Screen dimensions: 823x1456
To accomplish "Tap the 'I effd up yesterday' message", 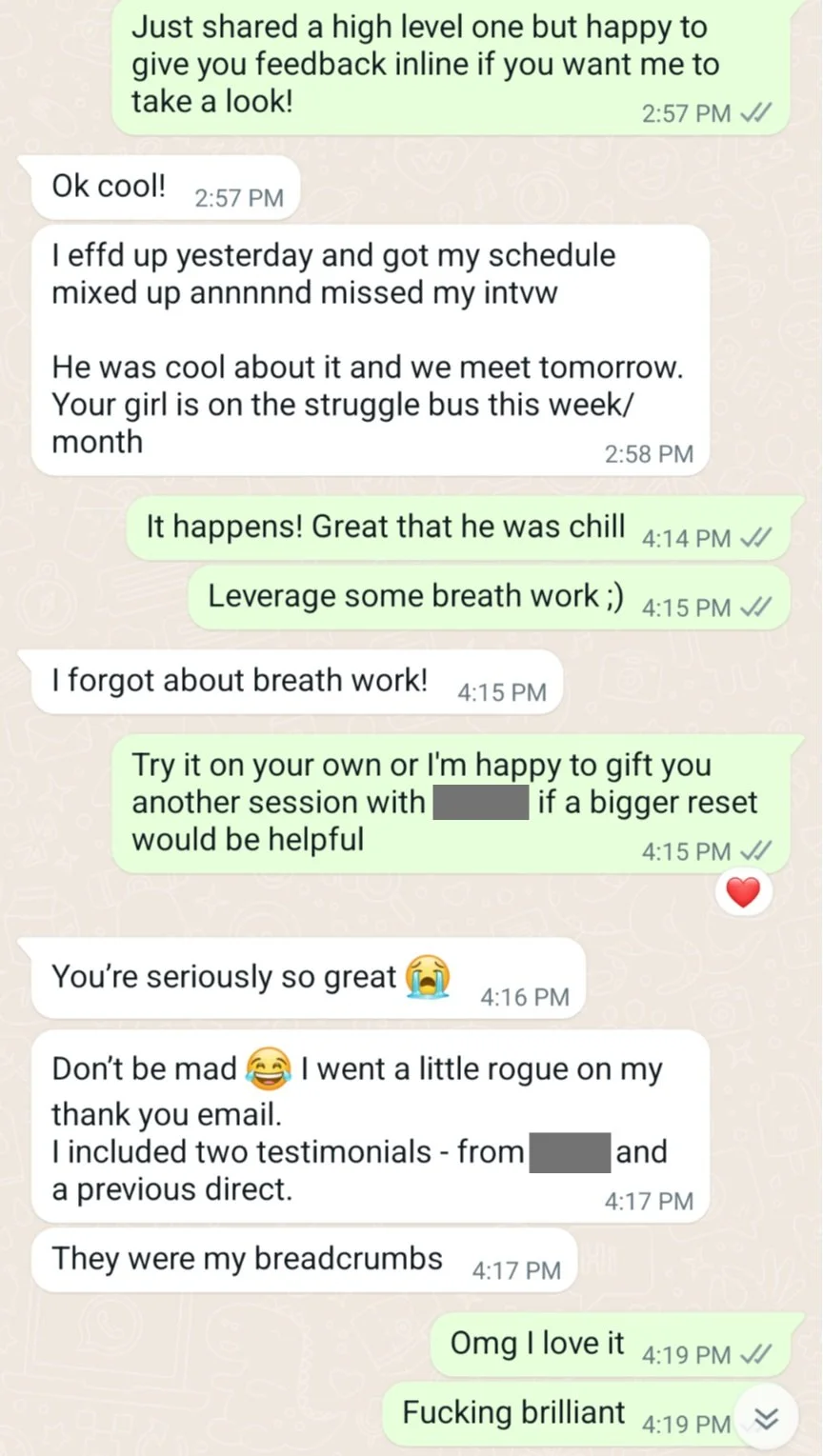I will tap(371, 350).
